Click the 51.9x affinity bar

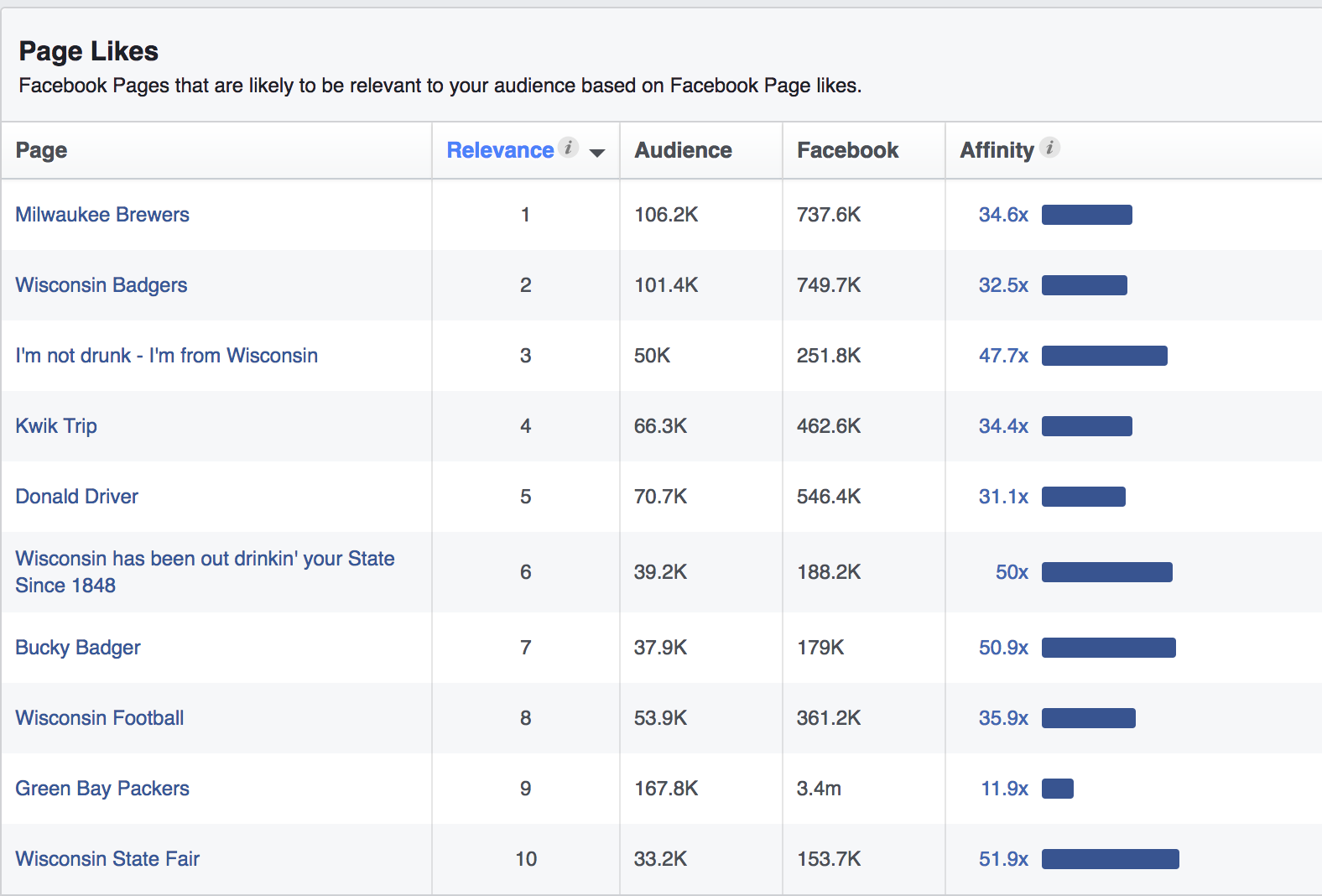point(1110,859)
